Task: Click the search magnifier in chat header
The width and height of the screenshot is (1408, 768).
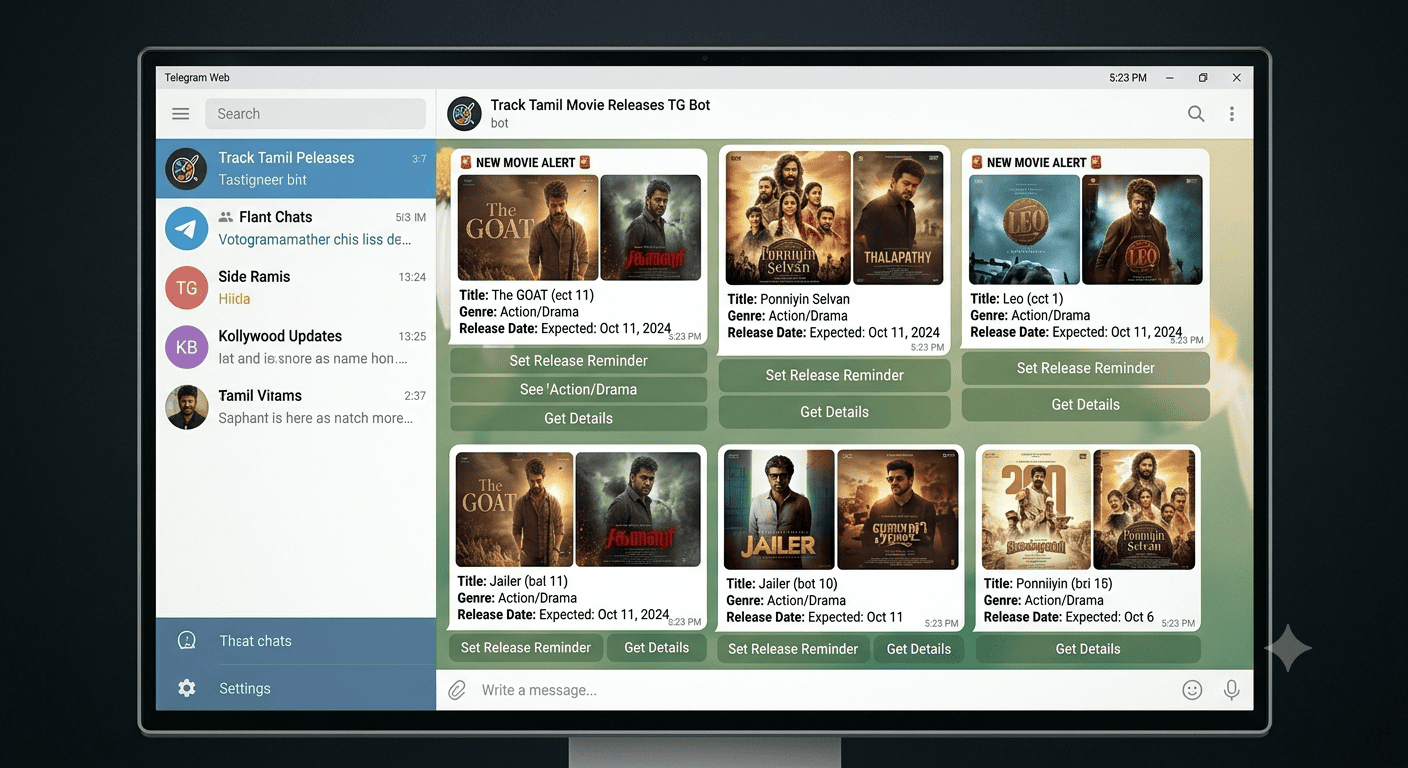Action: 1196,114
